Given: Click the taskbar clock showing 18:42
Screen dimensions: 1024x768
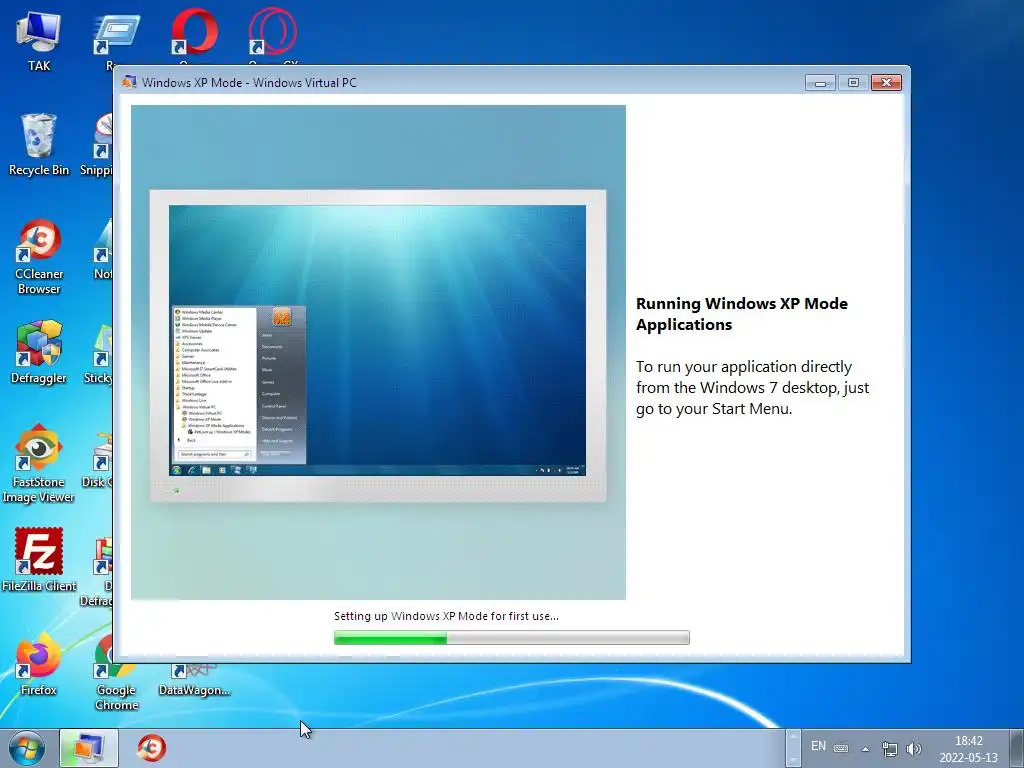Looking at the screenshot, I should [x=968, y=748].
